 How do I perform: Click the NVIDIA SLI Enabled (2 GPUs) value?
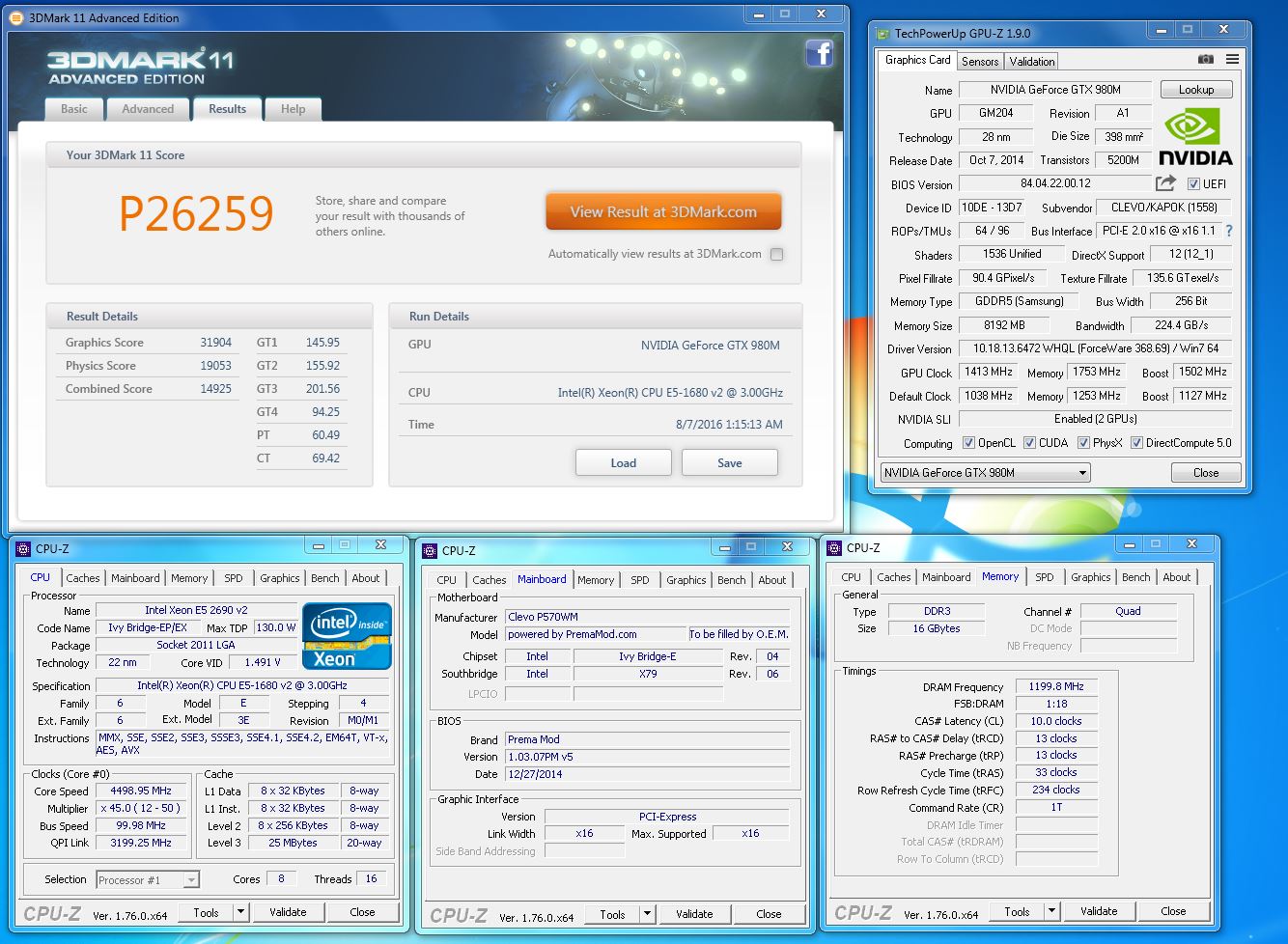point(1096,419)
